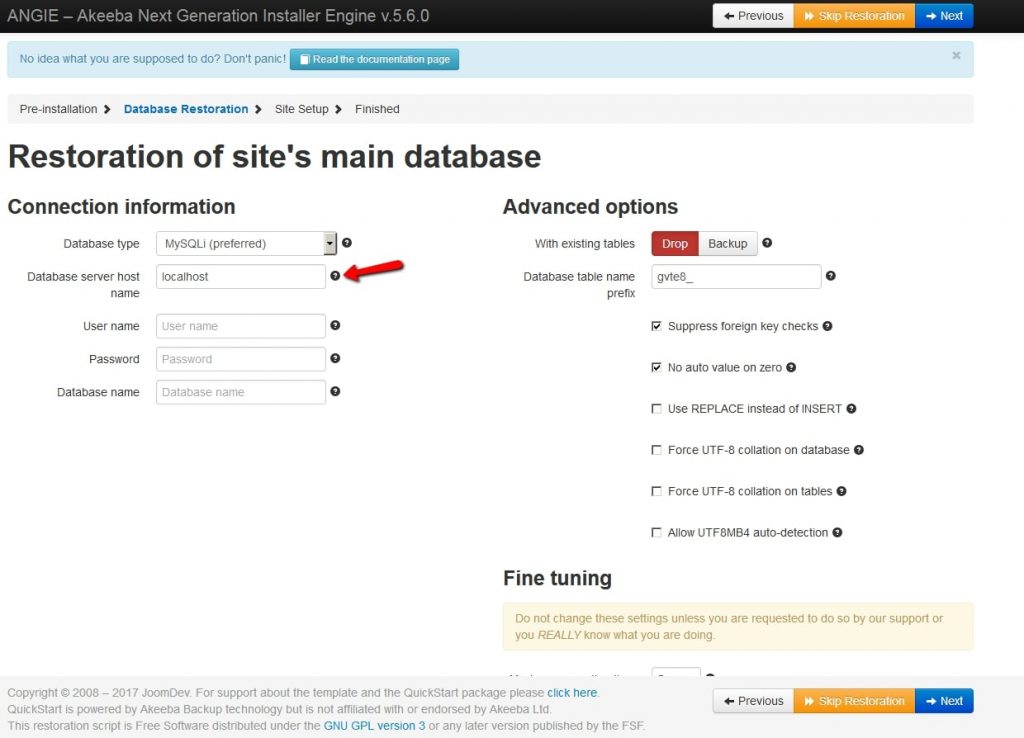1024x738 pixels.
Task: Uncheck Suppress foreign key checks
Action: 657,326
